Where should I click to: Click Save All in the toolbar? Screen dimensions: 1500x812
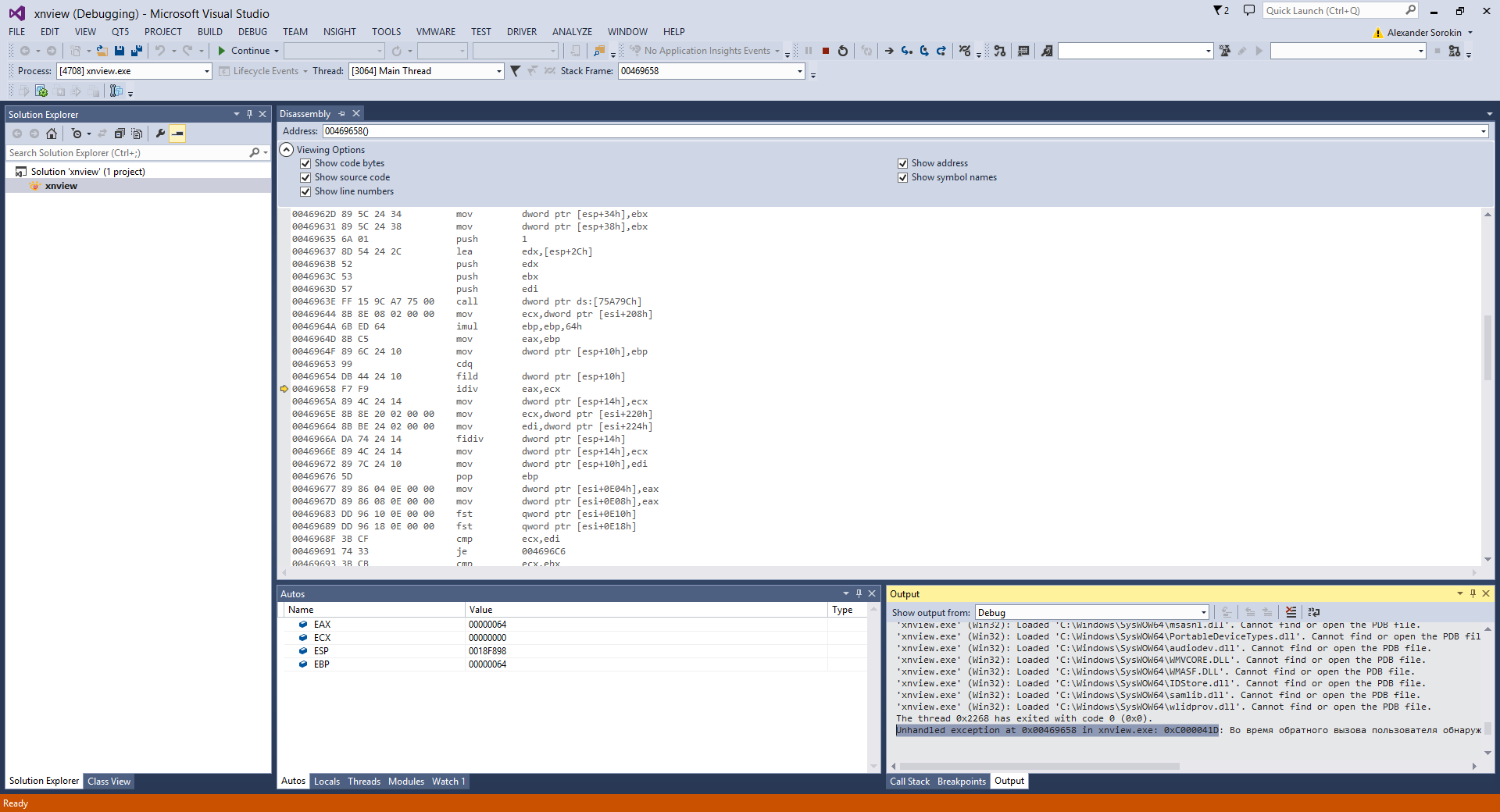tap(136, 51)
